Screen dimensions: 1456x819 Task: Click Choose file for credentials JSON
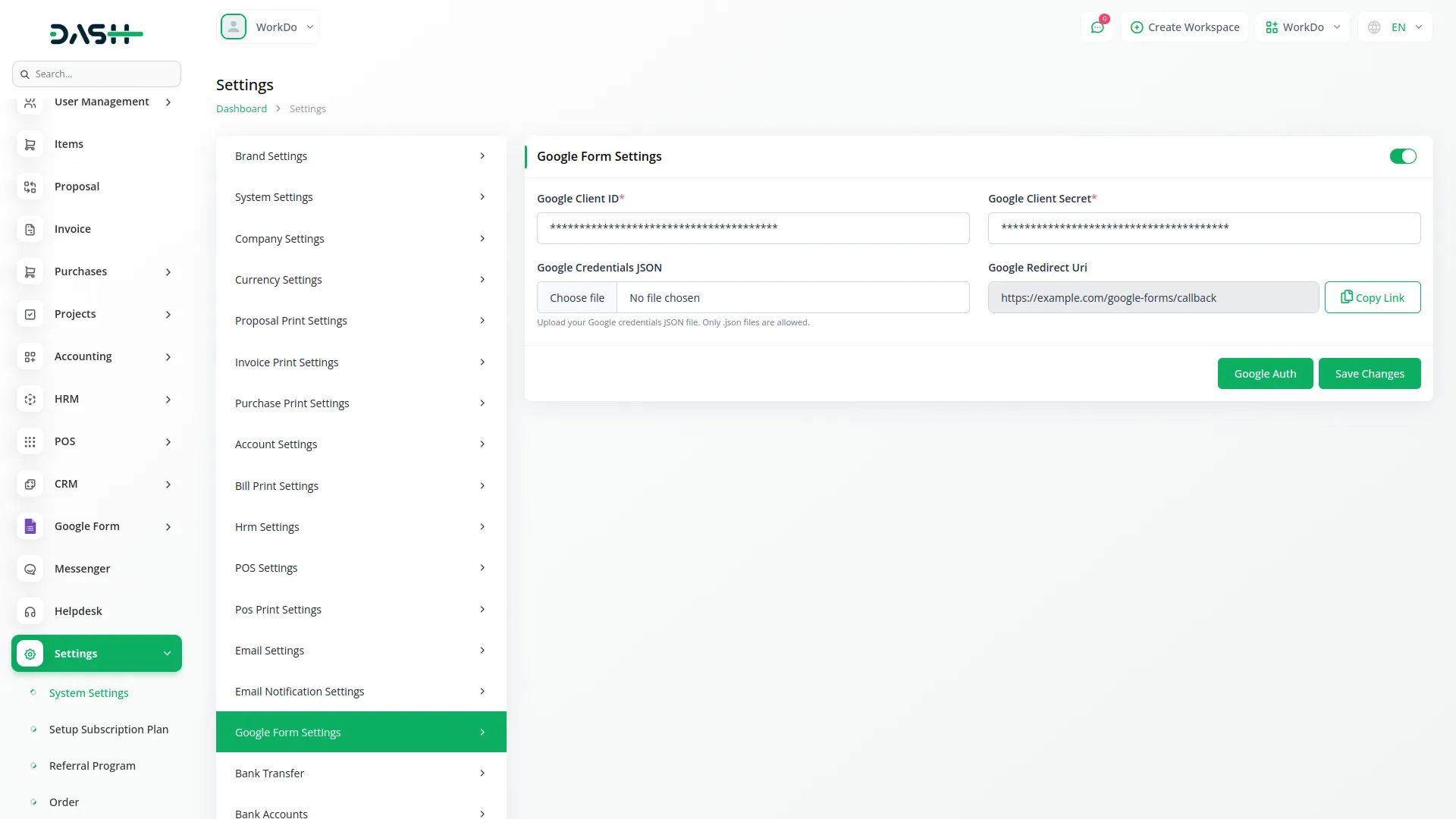577,297
